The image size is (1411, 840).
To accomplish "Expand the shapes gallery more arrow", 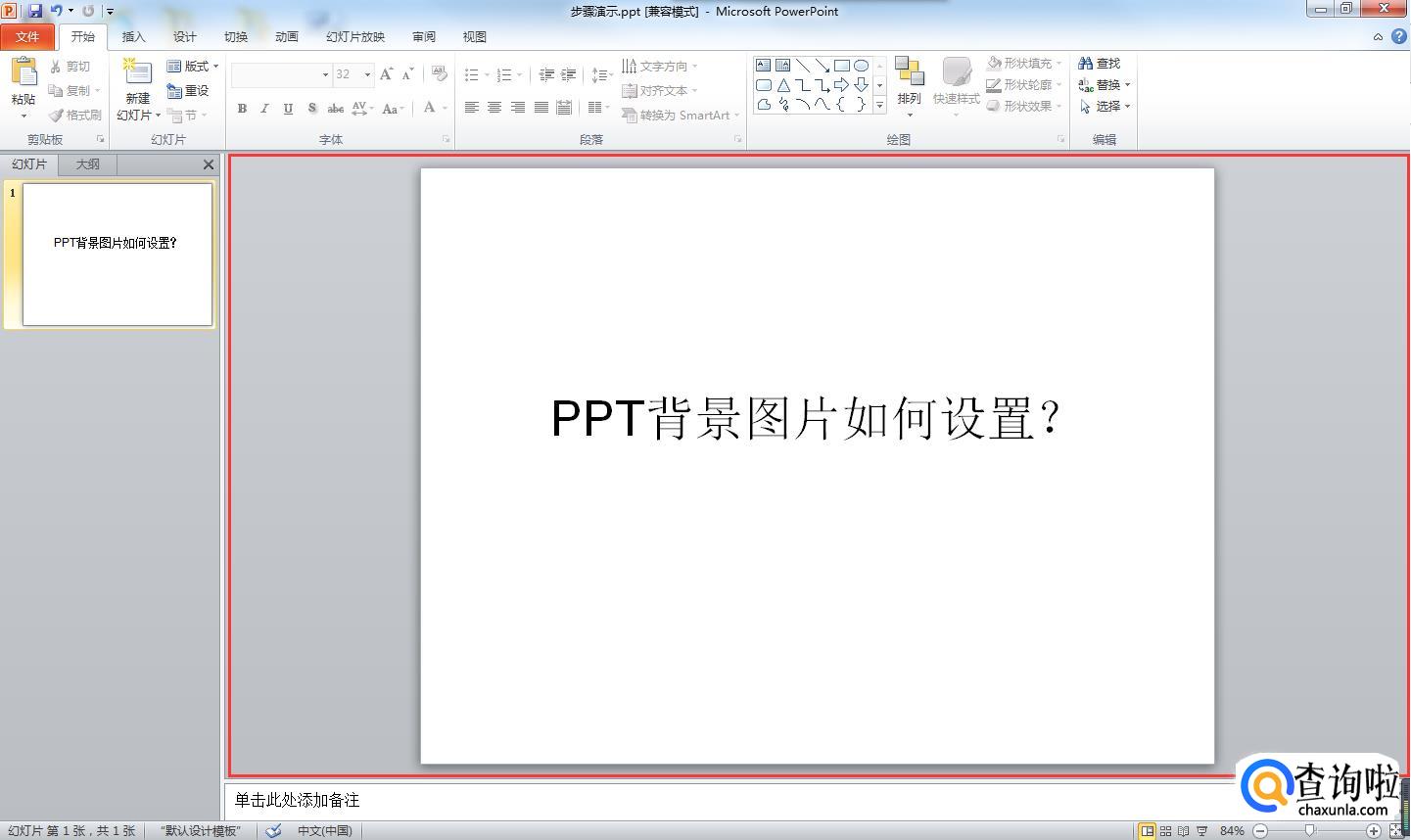I will [879, 105].
